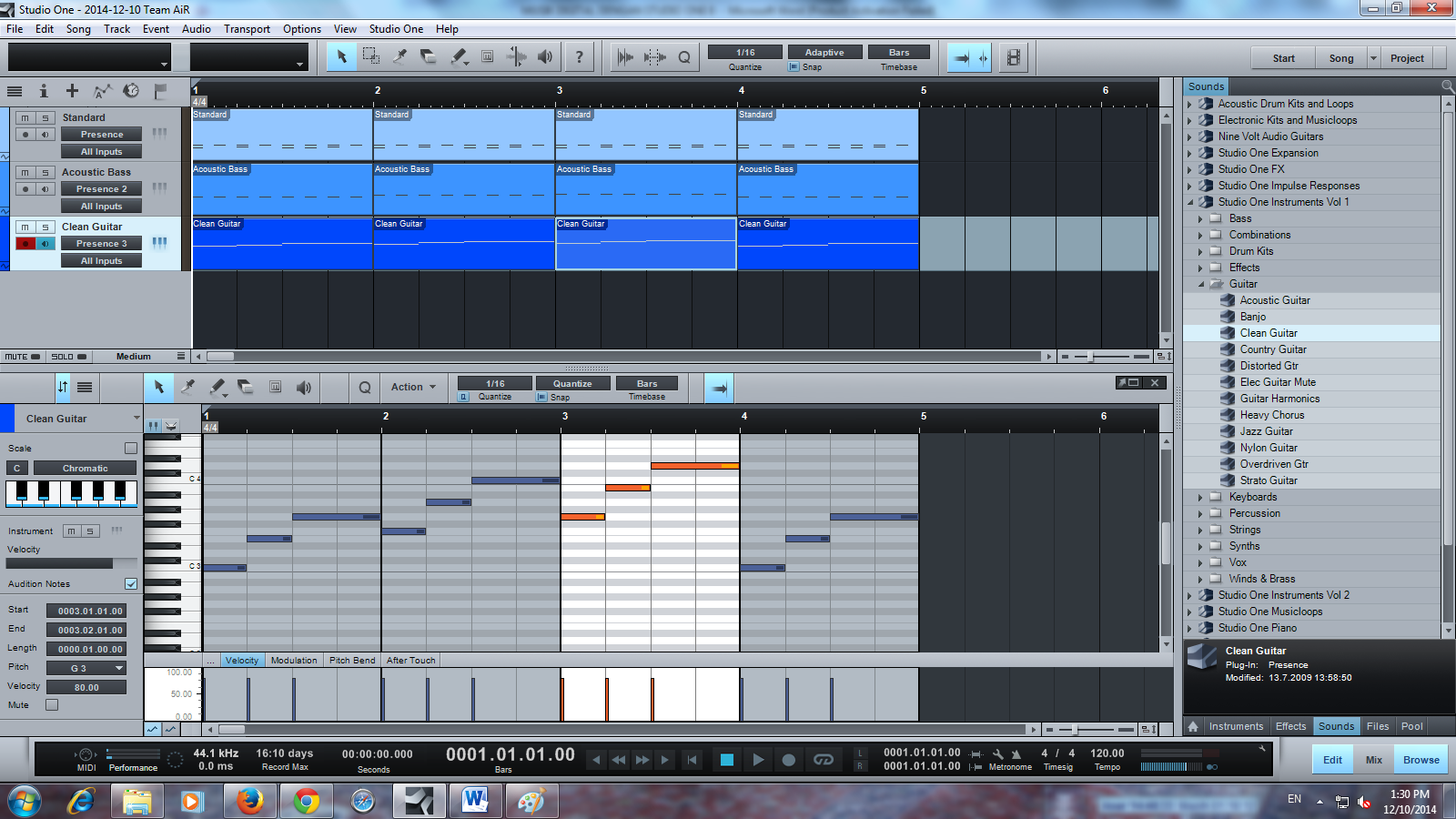Enable the Scale checkbox

click(131, 448)
